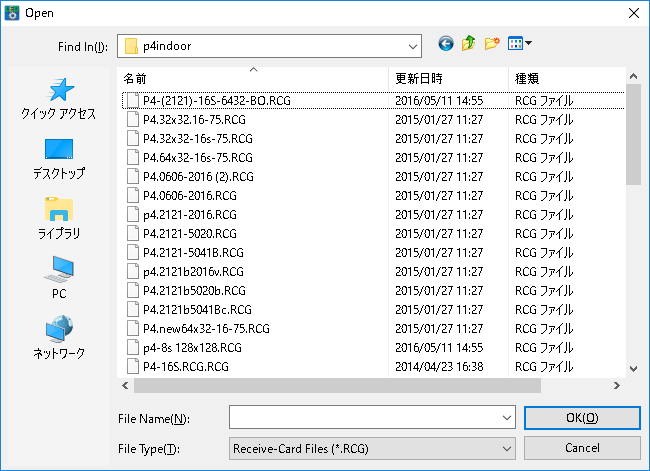Select file P4.2121-5041B.RCG
This screenshot has height=471, width=650.
coord(193,253)
